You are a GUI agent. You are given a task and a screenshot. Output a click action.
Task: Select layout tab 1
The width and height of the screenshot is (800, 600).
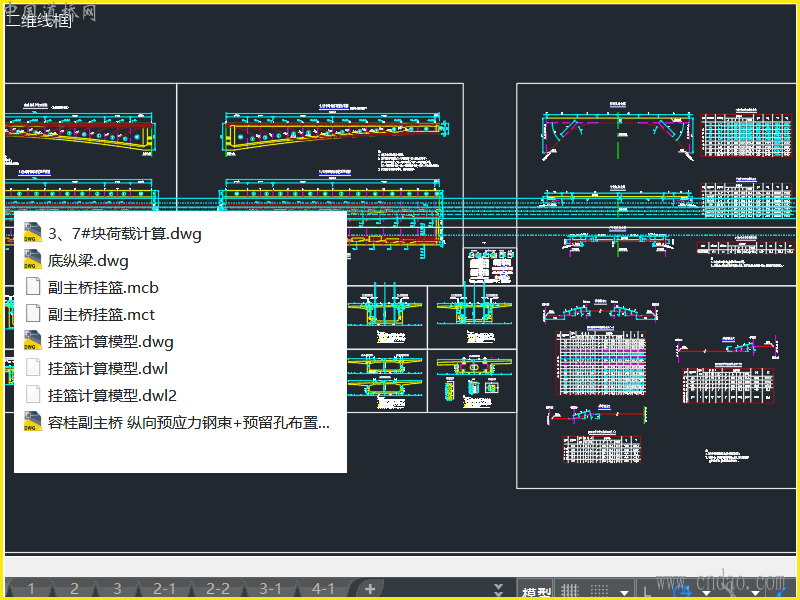click(x=31, y=589)
